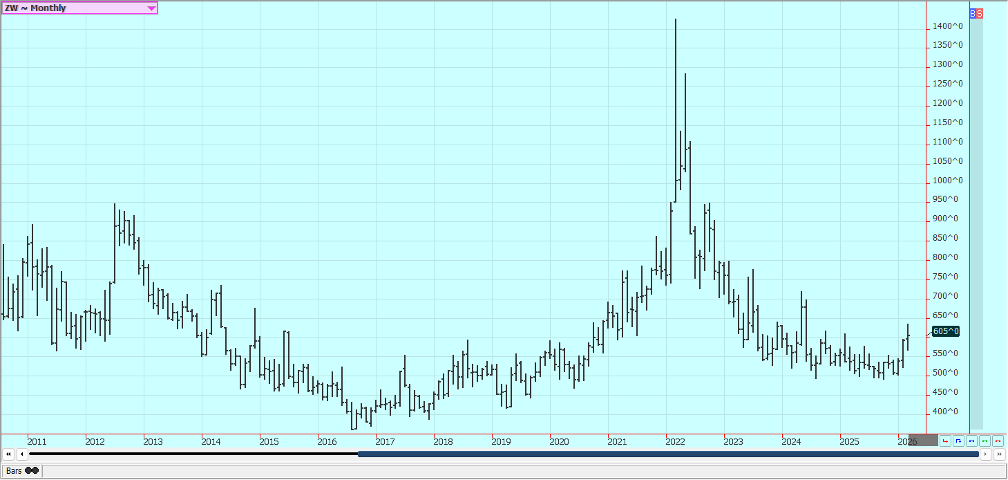
Task: Click the rightmost red dash icon at bottom right
Action: pyautogui.click(x=997, y=440)
